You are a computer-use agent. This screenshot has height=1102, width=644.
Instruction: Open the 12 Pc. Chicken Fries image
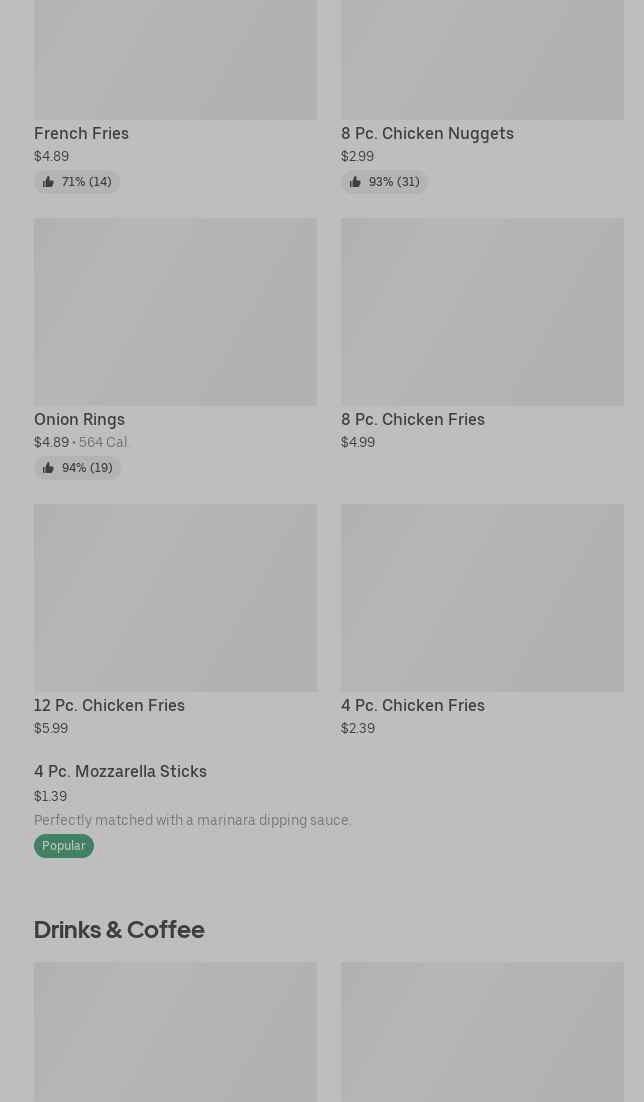(175, 598)
